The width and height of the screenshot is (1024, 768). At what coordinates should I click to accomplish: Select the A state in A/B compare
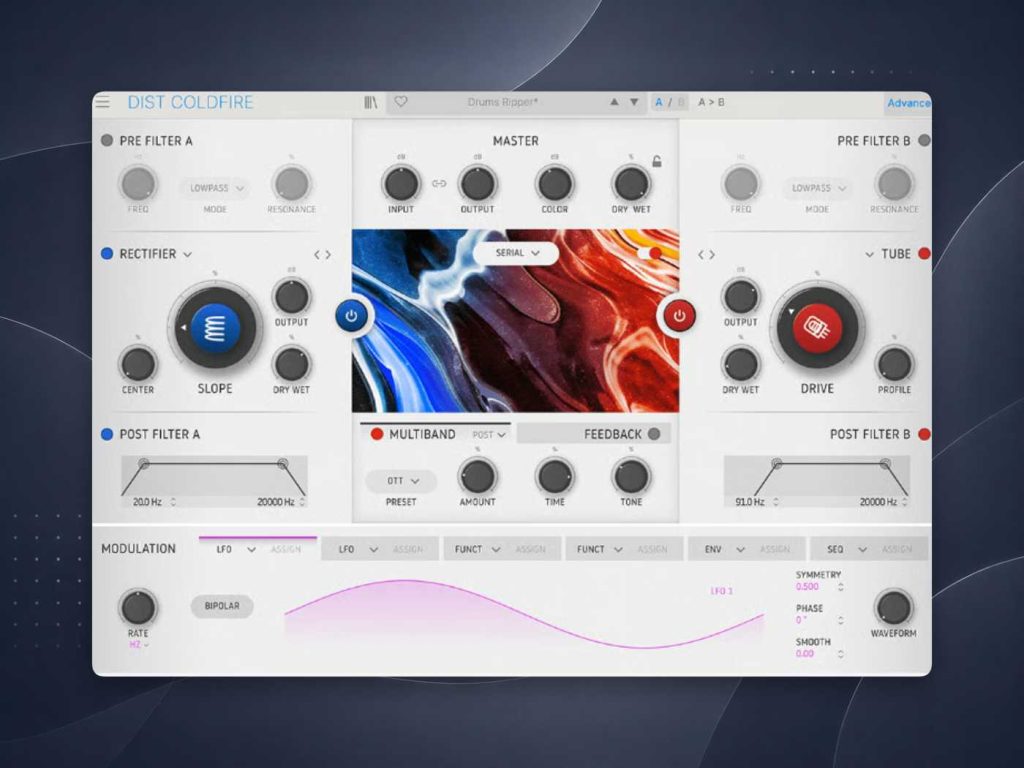pyautogui.click(x=659, y=103)
